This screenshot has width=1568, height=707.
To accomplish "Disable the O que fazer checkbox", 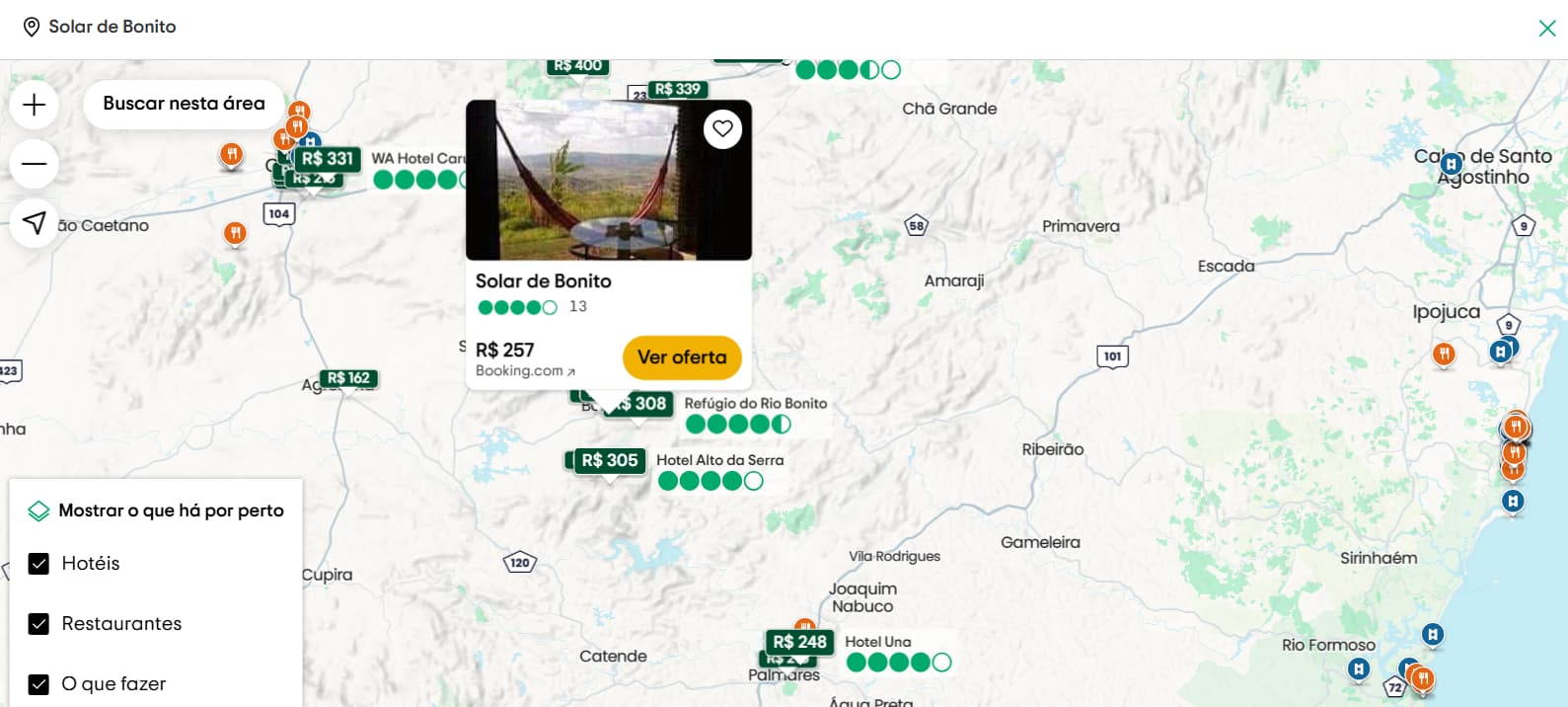I will pos(38,684).
